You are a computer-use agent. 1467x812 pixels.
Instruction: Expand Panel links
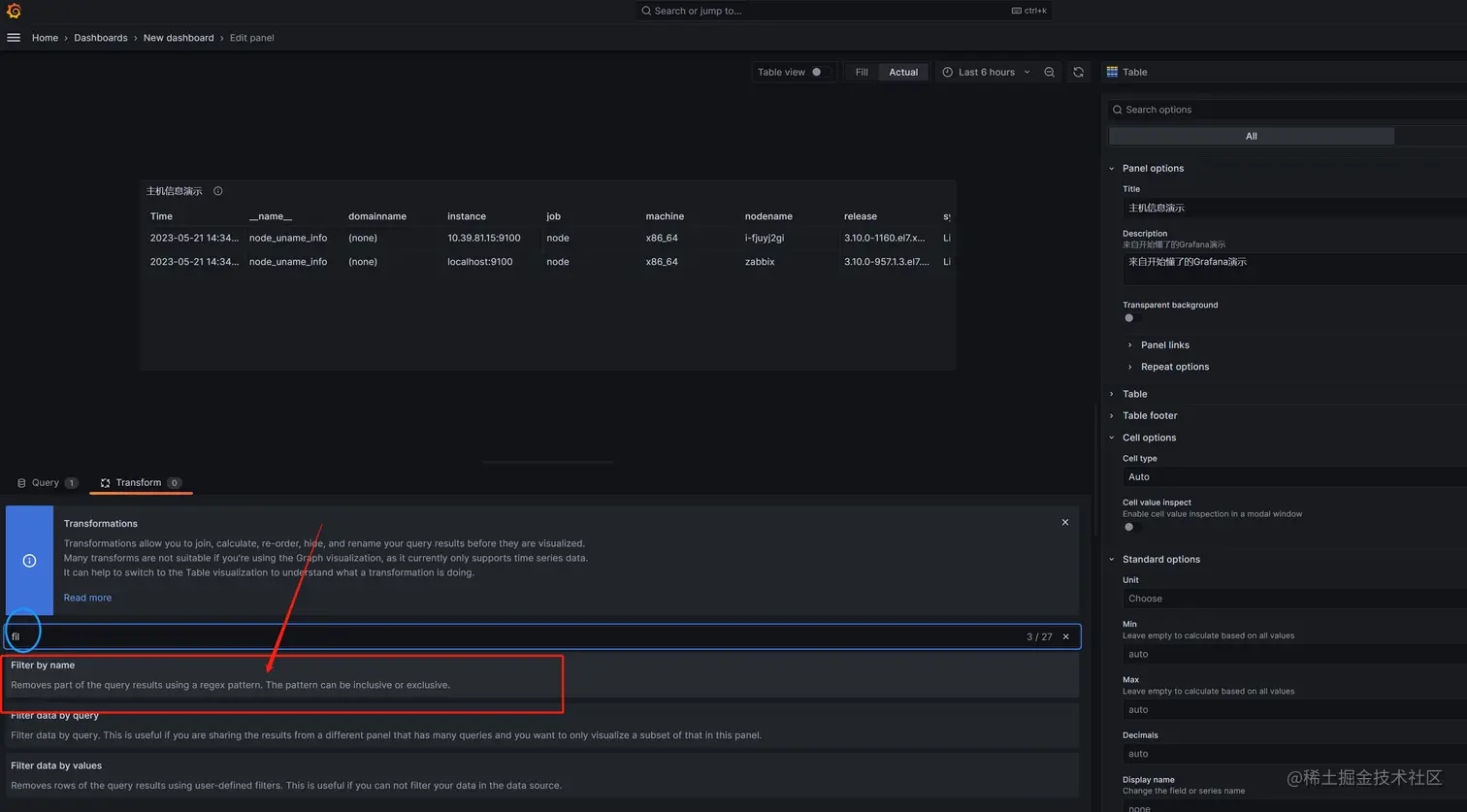[1164, 344]
